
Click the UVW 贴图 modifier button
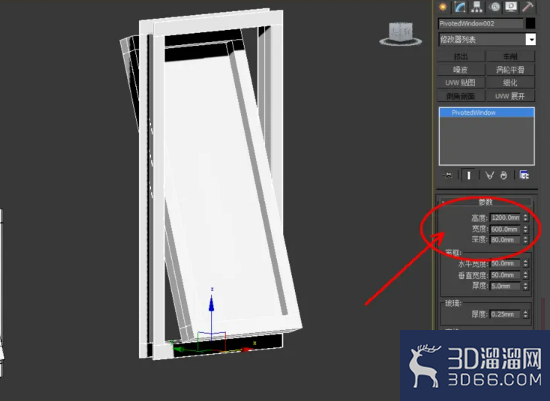pyautogui.click(x=461, y=83)
